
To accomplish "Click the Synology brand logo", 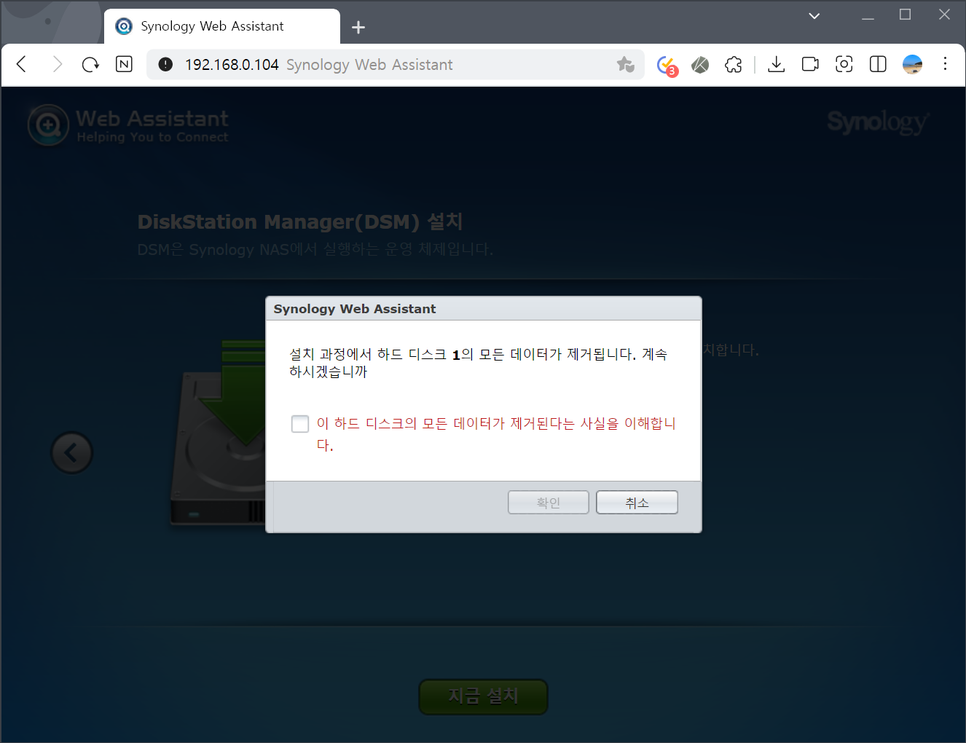I will pos(878,122).
